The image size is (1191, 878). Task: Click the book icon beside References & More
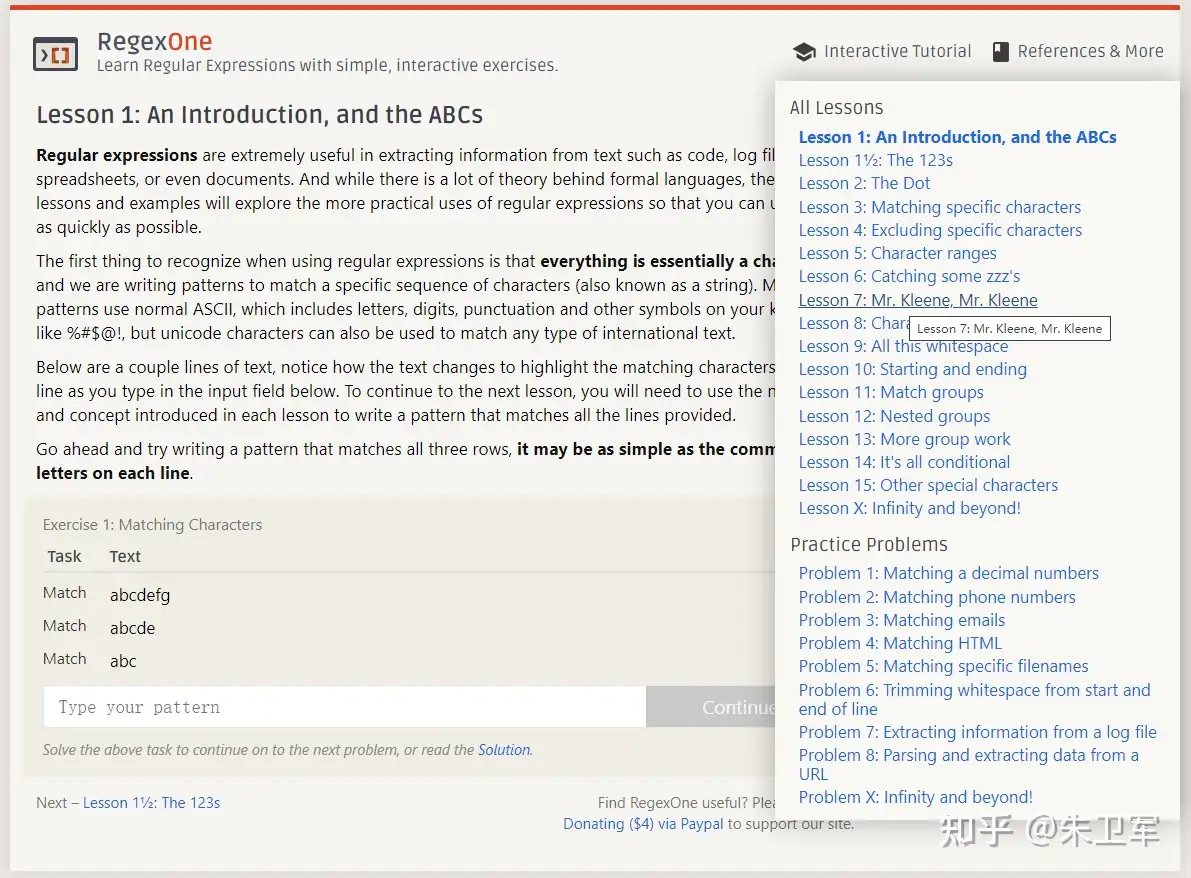1001,52
